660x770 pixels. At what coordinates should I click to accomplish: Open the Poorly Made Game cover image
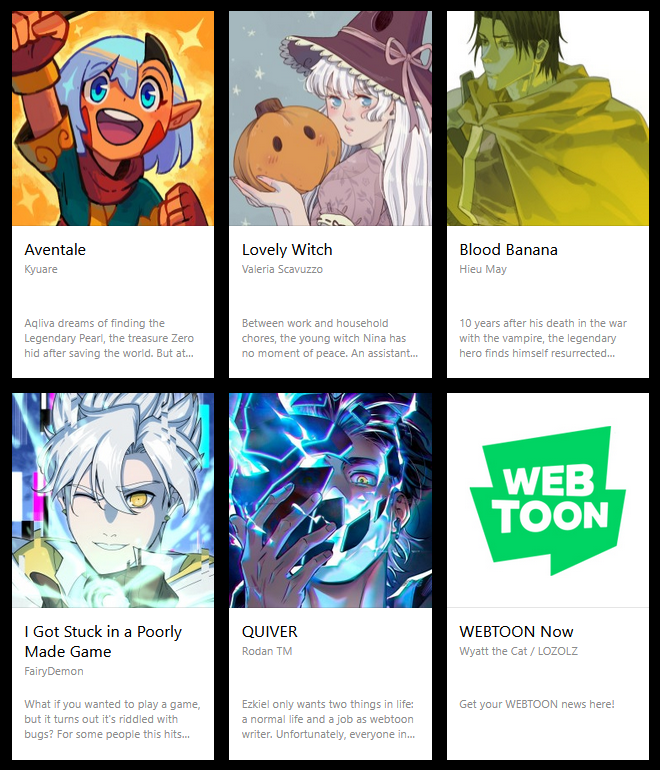pyautogui.click(x=113, y=500)
